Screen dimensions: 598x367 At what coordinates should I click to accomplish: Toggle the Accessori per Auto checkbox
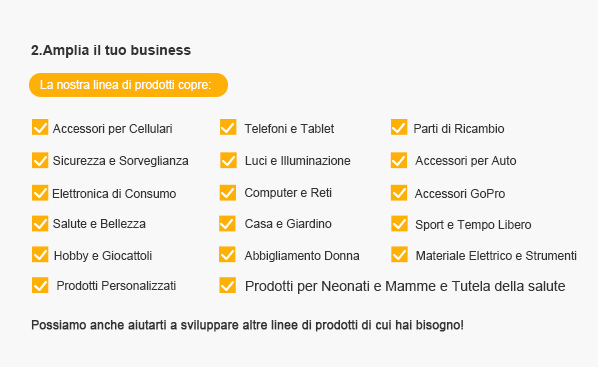399,160
